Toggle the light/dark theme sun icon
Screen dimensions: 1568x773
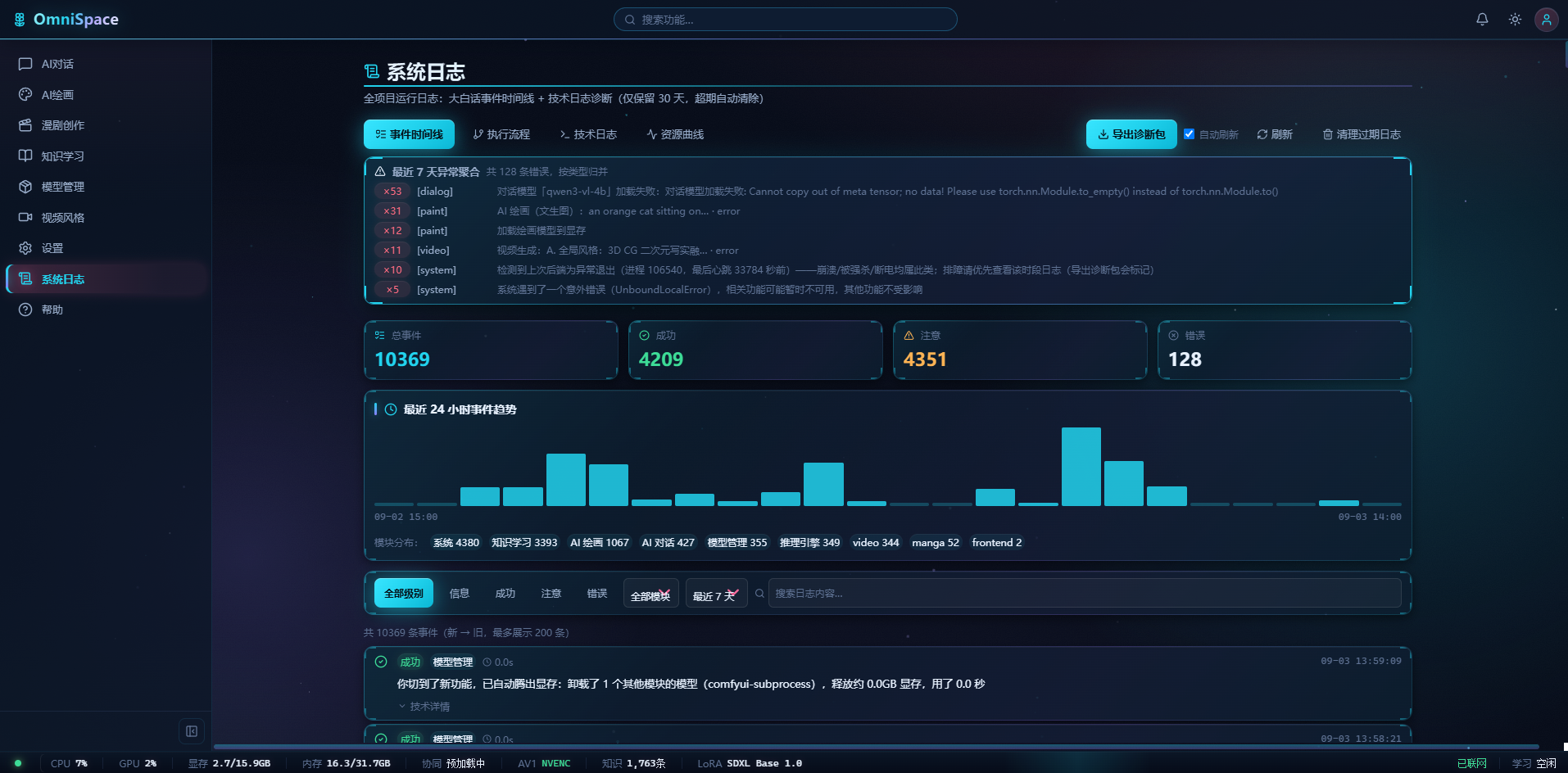[1515, 19]
